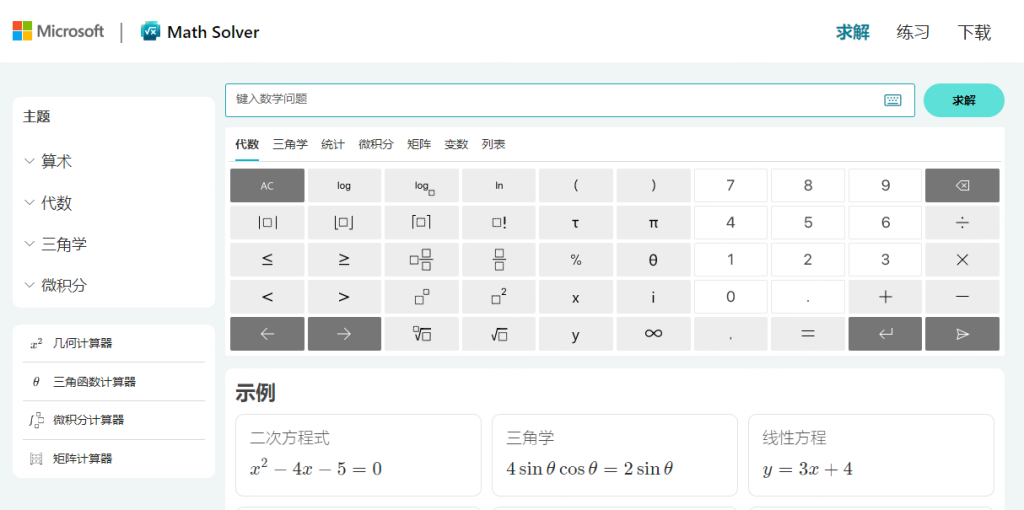The height and width of the screenshot is (510, 1024).
Task: Insert square root template key
Action: pos(499,334)
